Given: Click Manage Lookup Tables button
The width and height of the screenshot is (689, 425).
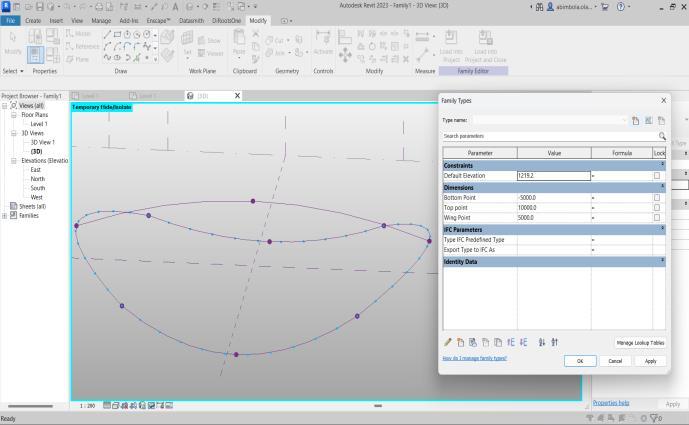Looking at the screenshot, I should coord(640,343).
